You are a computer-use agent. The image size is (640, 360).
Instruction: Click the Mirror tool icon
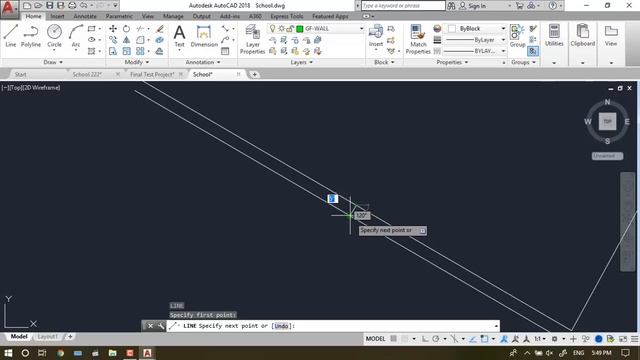[x=127, y=40]
